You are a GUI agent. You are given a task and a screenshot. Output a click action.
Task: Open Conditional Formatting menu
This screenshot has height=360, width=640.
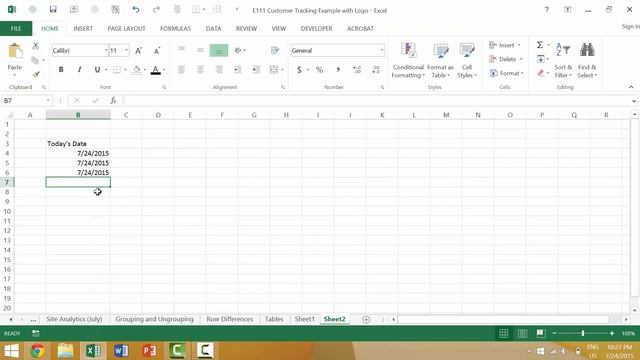[408, 60]
